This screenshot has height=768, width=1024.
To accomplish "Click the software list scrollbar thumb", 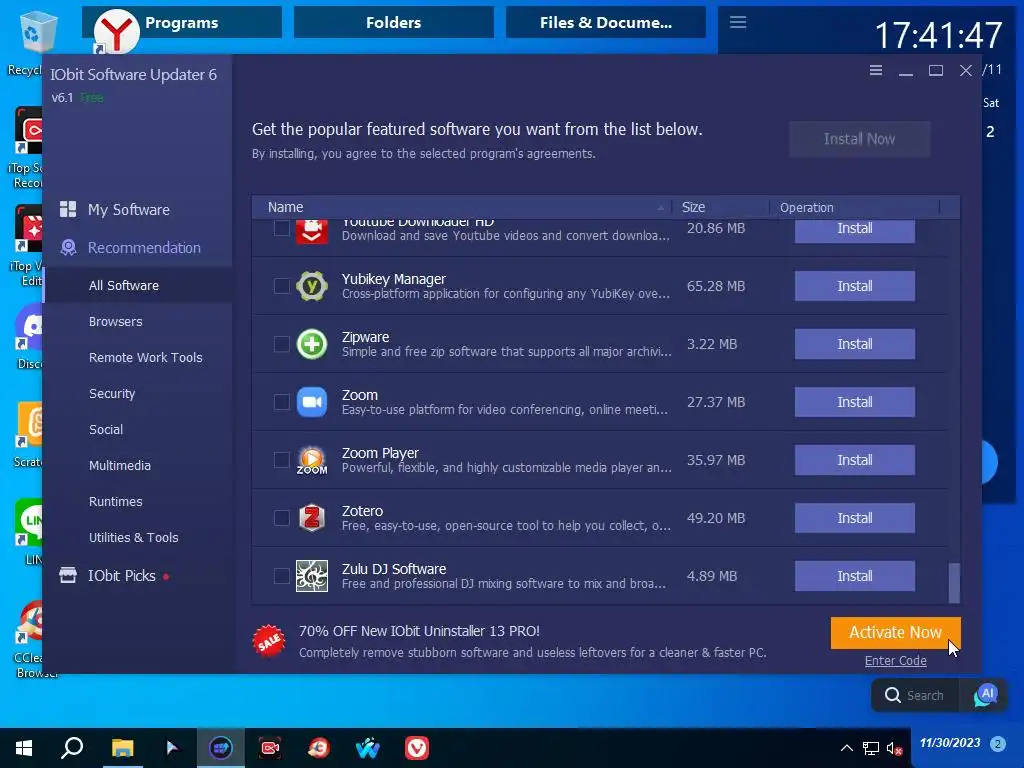I will tap(954, 583).
